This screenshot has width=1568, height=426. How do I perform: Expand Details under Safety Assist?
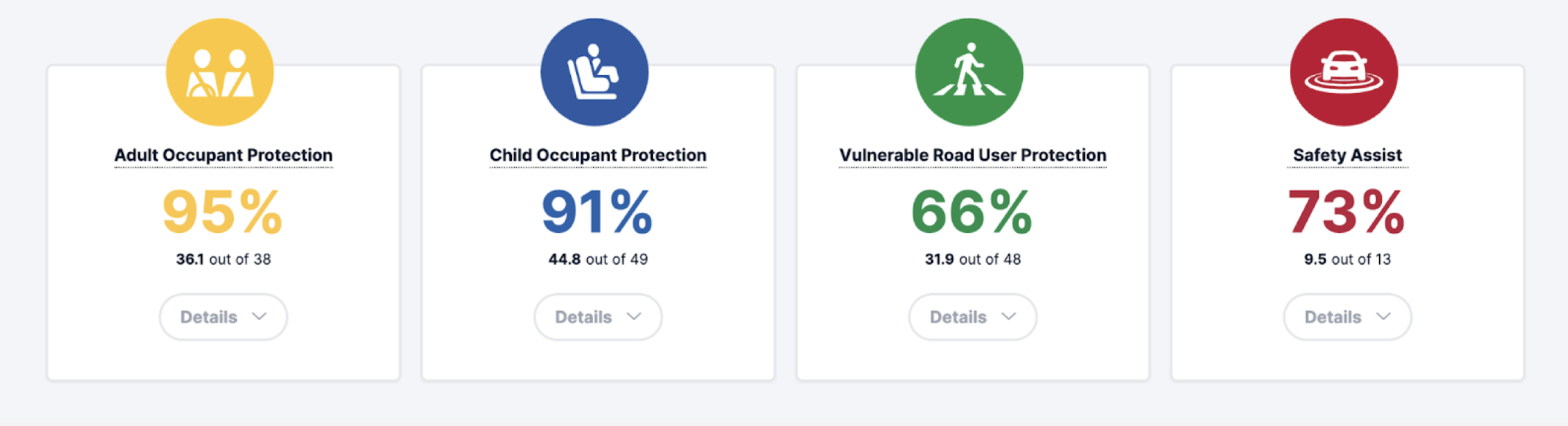pyautogui.click(x=1347, y=317)
